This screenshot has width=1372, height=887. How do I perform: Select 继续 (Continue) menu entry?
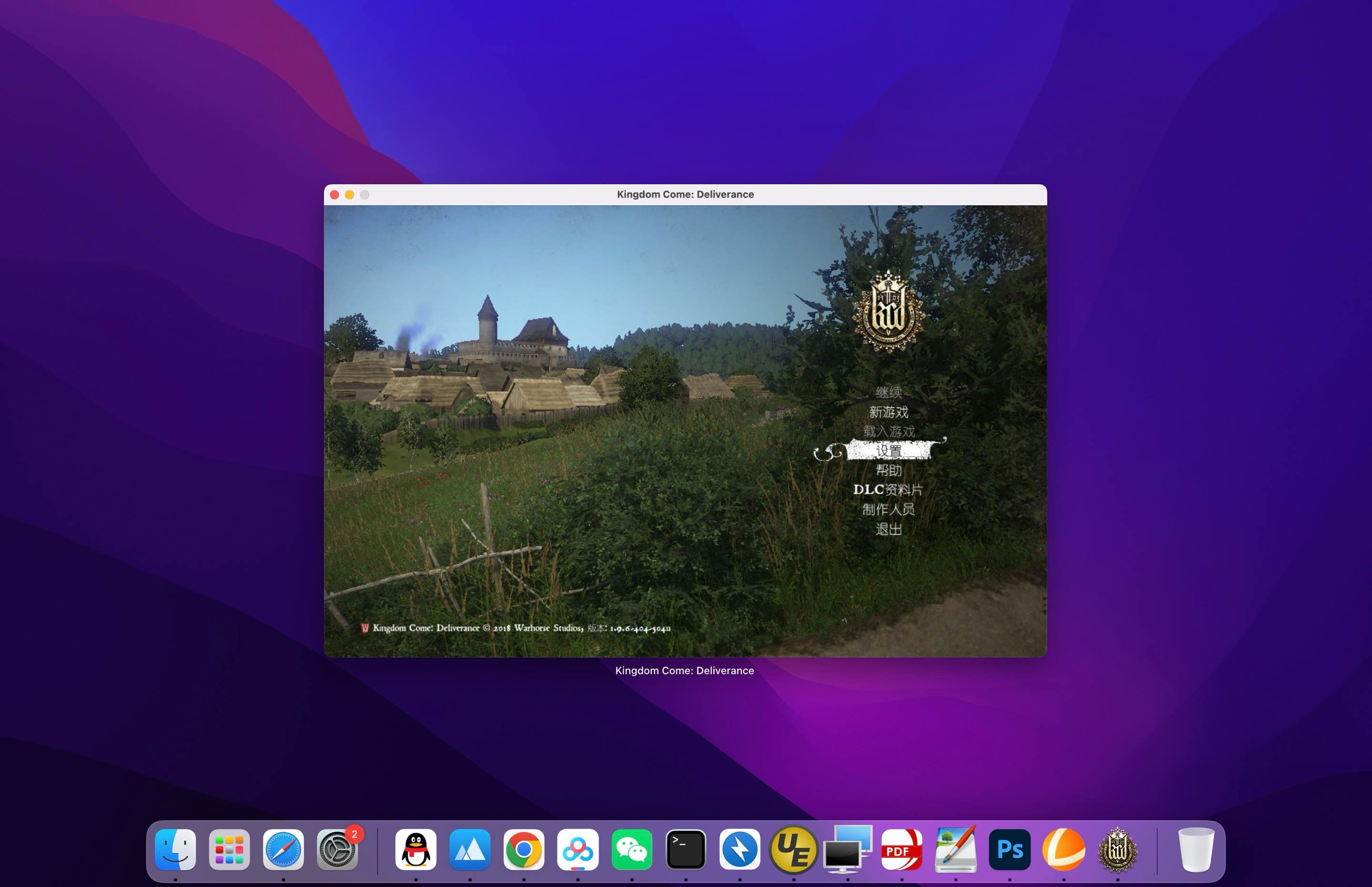pos(889,392)
